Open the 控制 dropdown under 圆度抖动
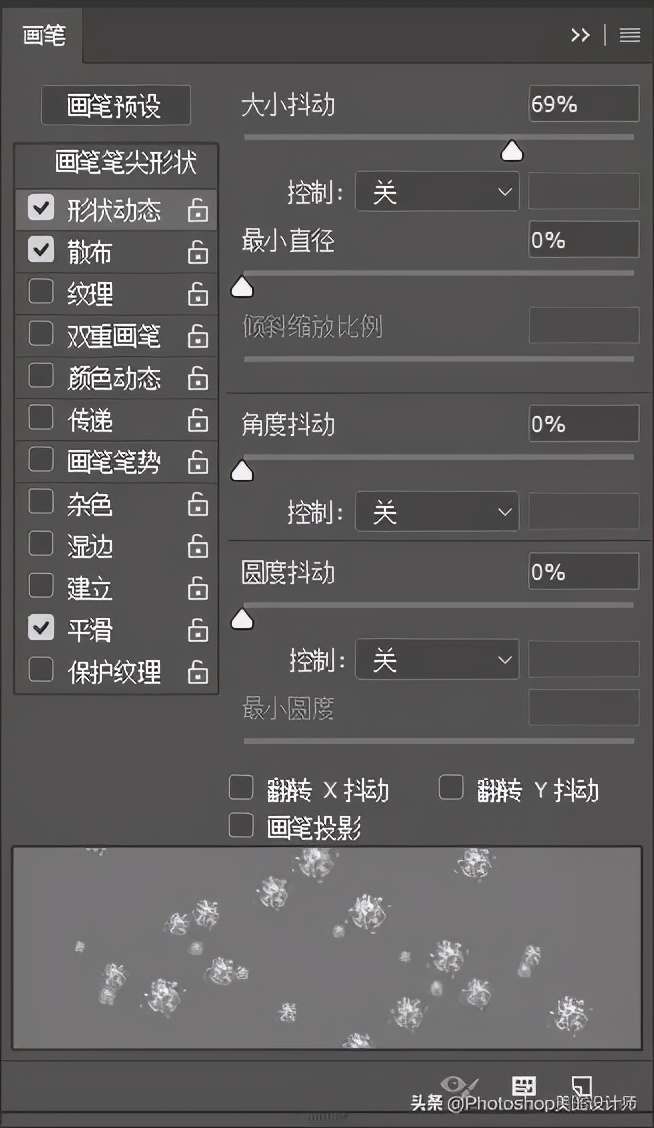Image resolution: width=654 pixels, height=1128 pixels. point(437,659)
